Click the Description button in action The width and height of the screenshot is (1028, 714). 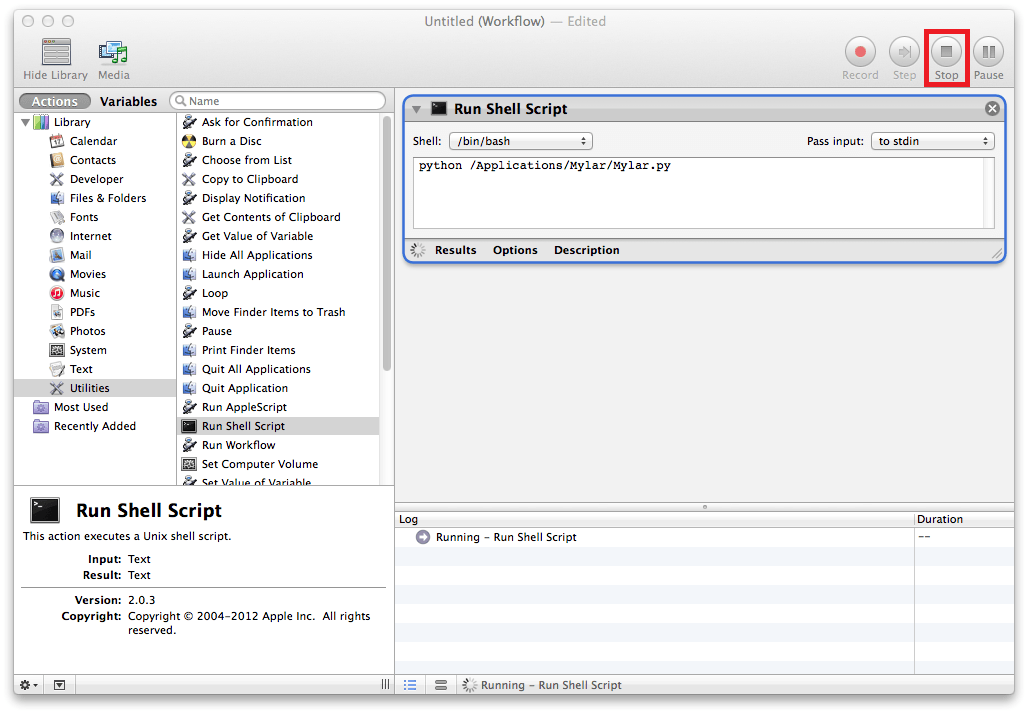586,250
